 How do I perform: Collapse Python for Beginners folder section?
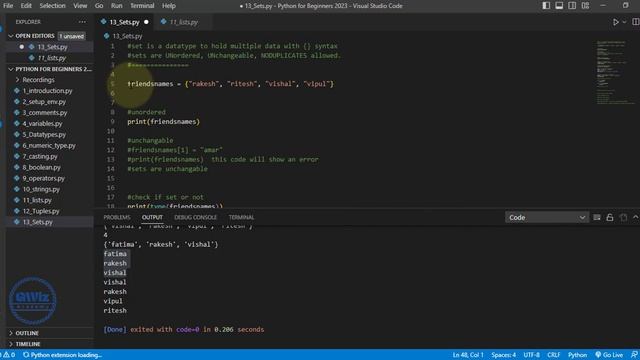coord(50,69)
